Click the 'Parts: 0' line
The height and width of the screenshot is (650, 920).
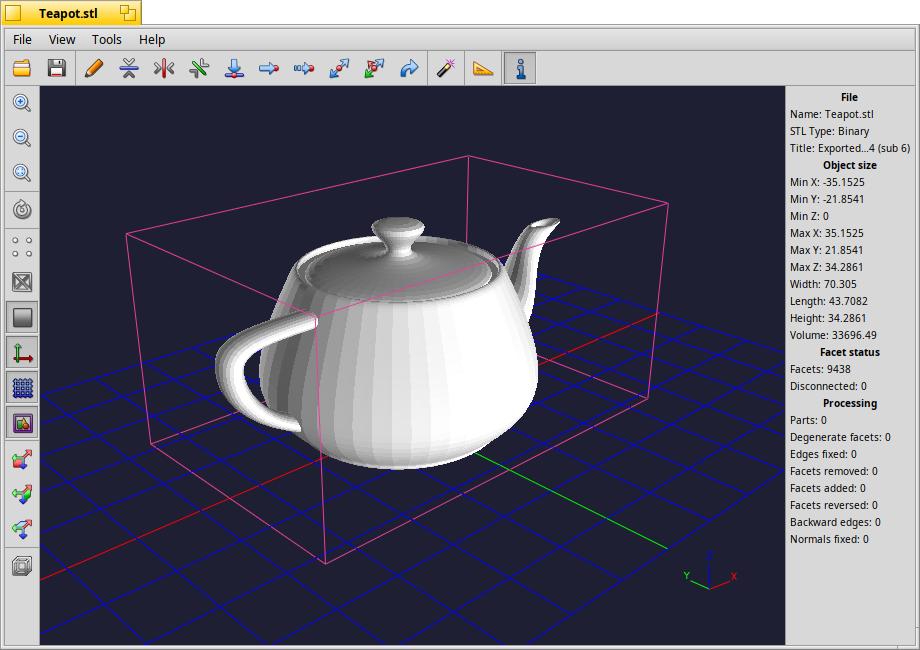(x=808, y=421)
